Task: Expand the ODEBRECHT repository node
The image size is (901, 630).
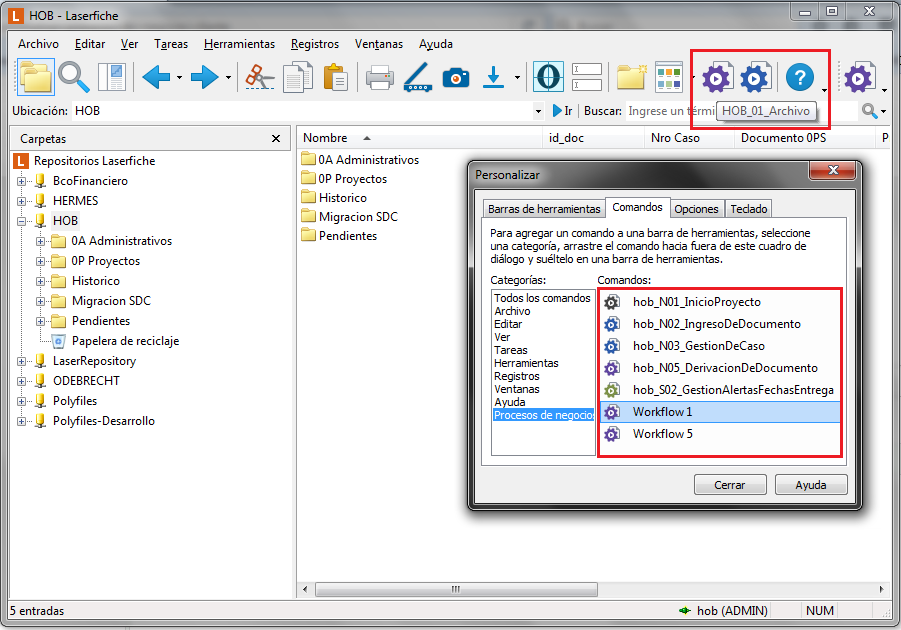Action: [21, 381]
